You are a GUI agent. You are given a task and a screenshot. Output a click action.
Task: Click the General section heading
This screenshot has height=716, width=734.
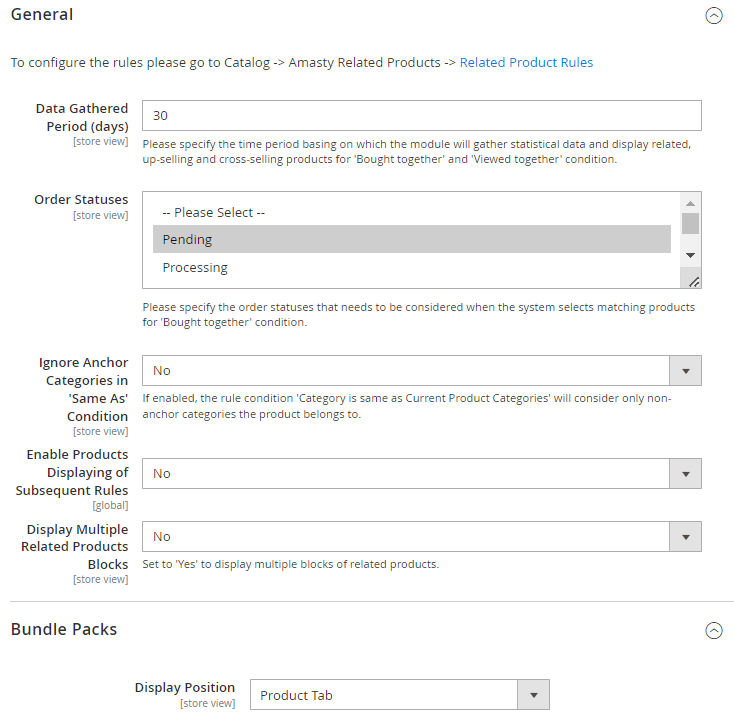(42, 15)
